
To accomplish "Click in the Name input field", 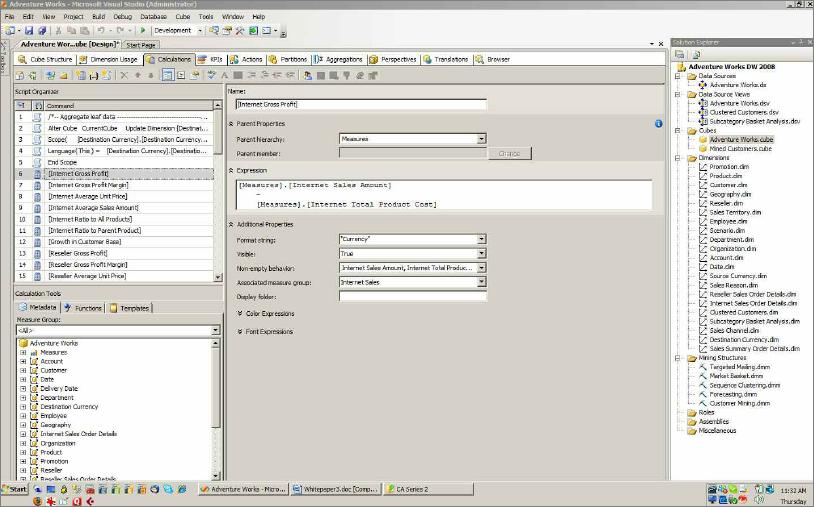I will pyautogui.click(x=361, y=104).
